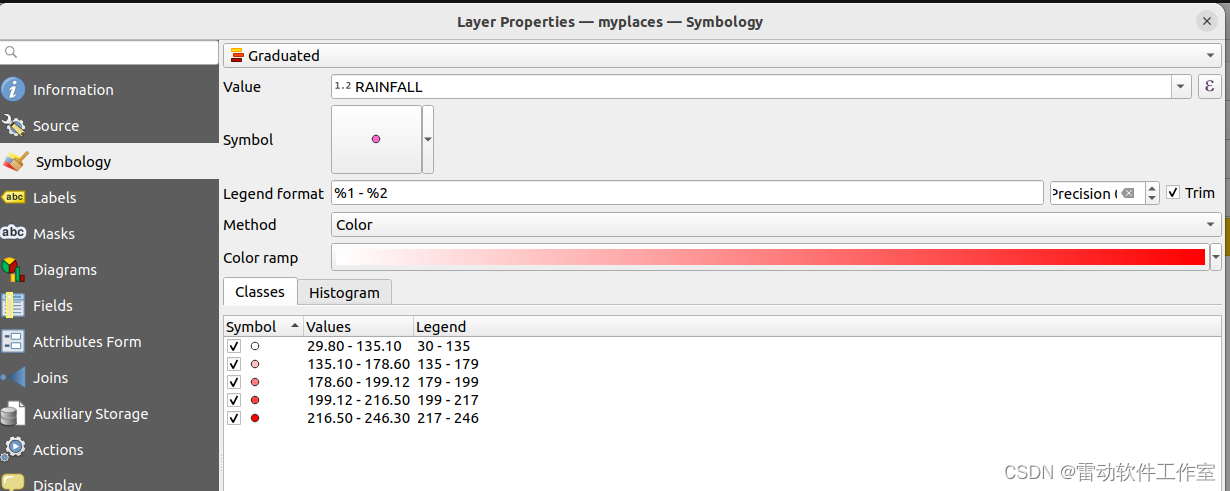The height and width of the screenshot is (491, 1230).
Task: Click the sidebar search field
Action: click(x=109, y=52)
